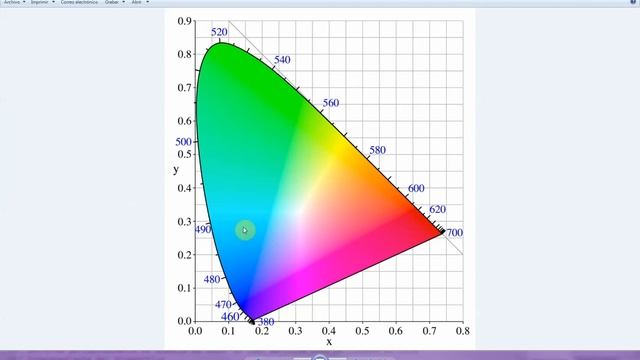Click the x axis title

pos(329,342)
